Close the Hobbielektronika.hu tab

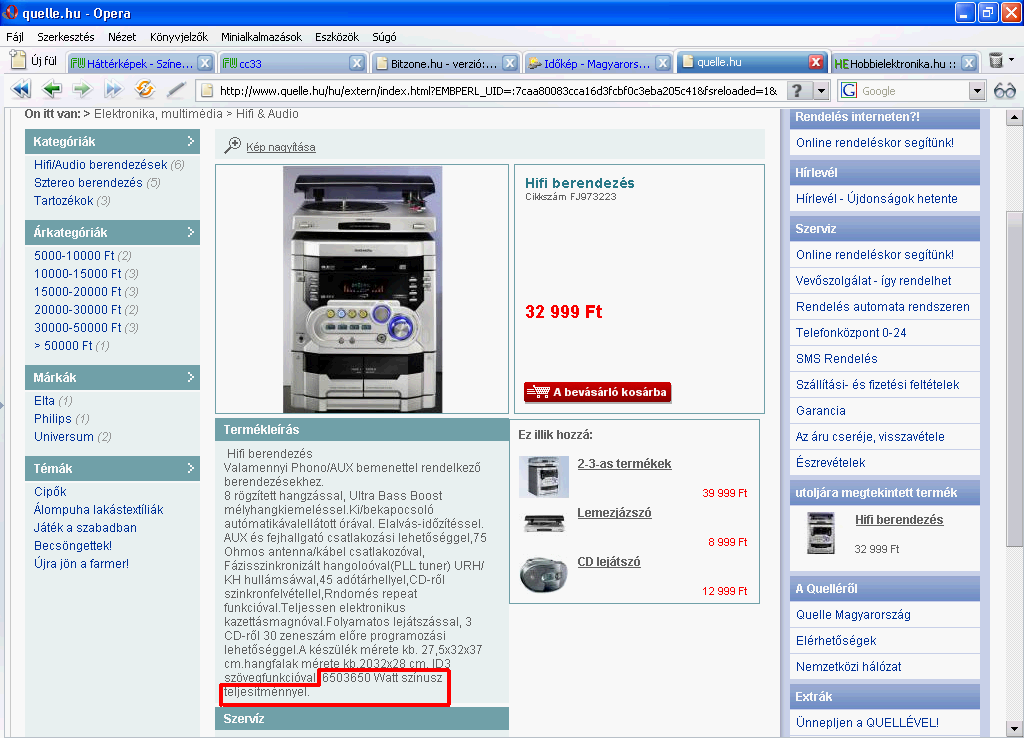(x=969, y=63)
